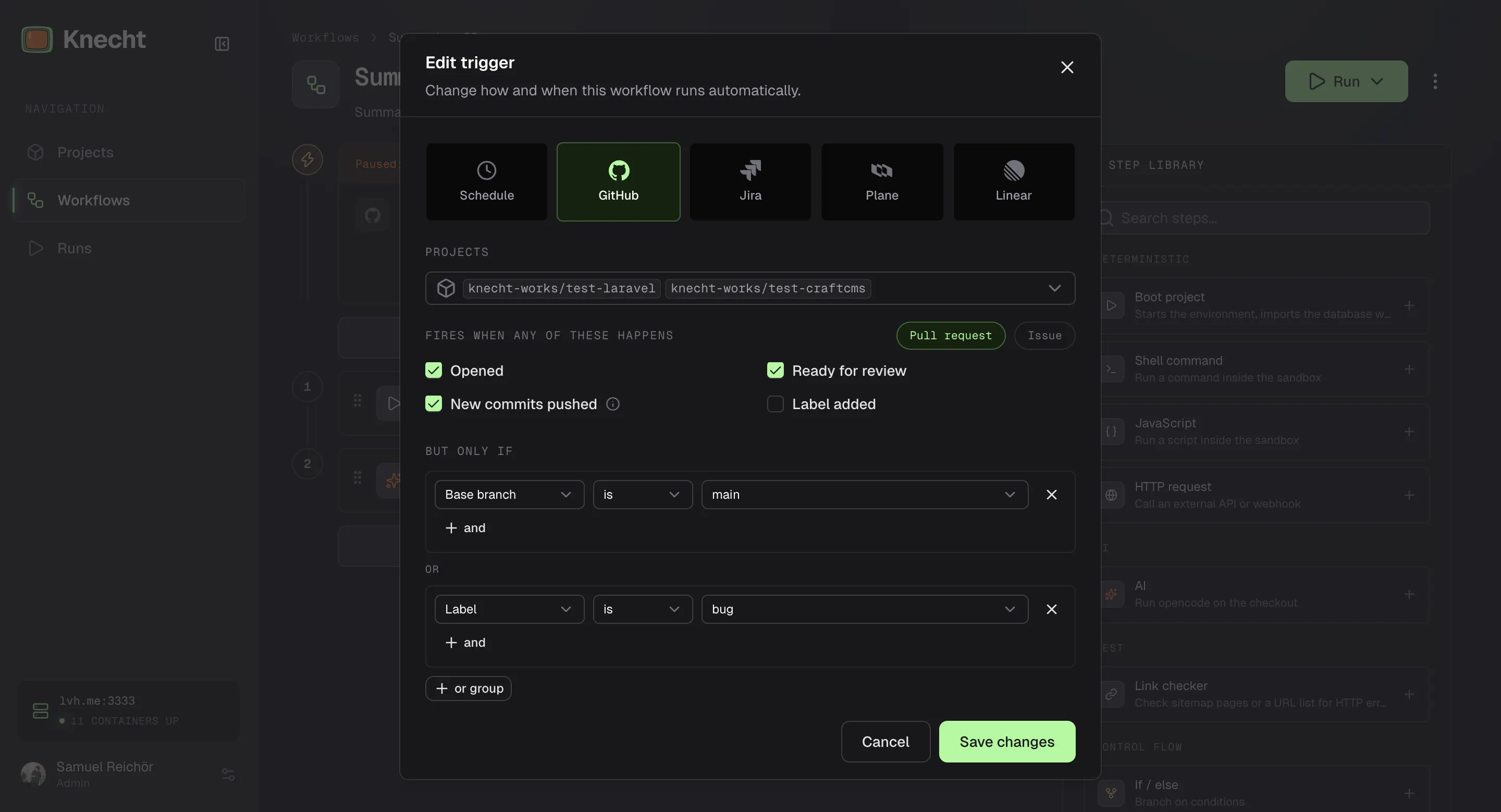
Task: Open the bug label value dropdown
Action: (x=865, y=609)
